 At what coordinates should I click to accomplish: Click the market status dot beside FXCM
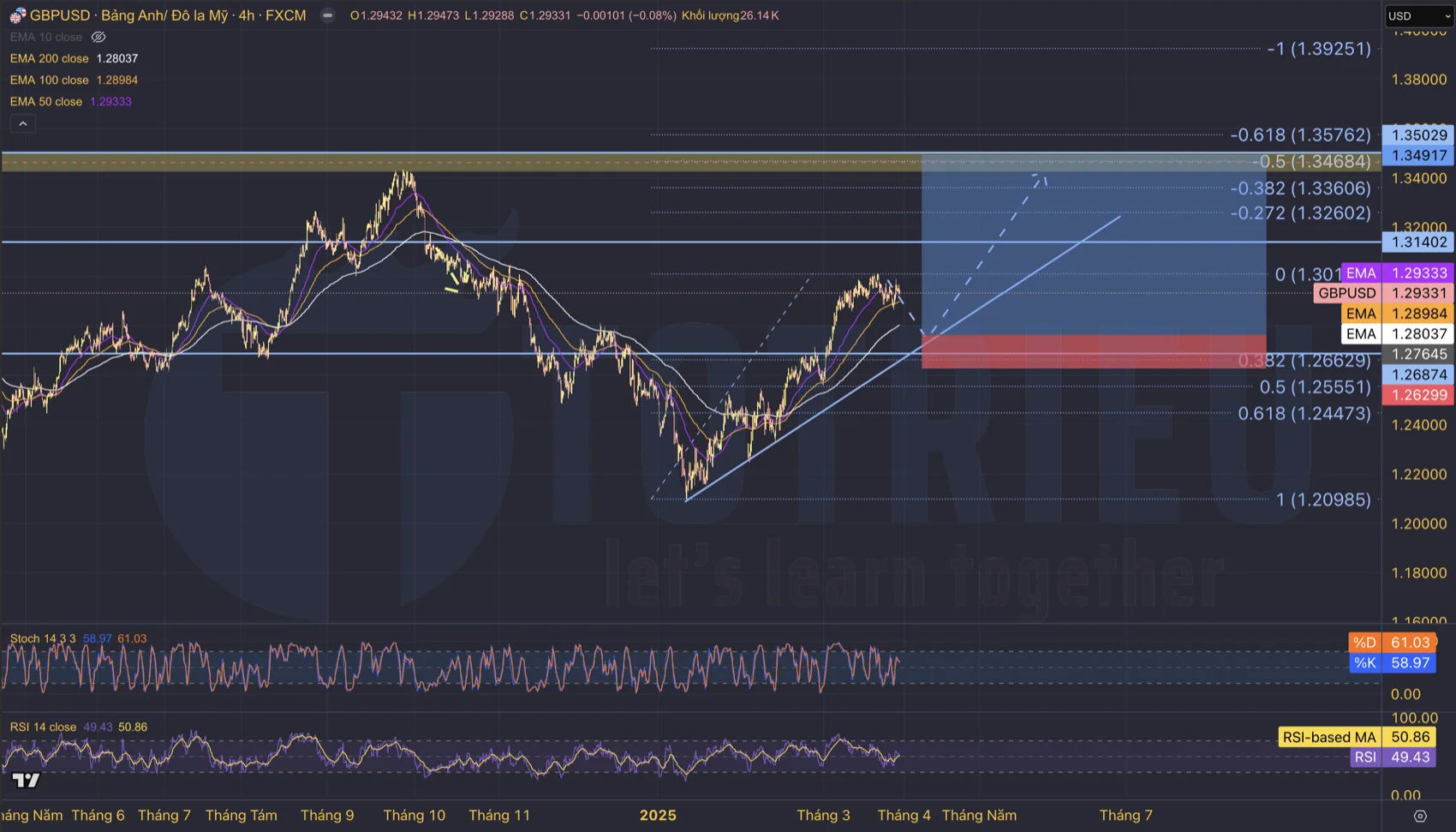point(325,15)
